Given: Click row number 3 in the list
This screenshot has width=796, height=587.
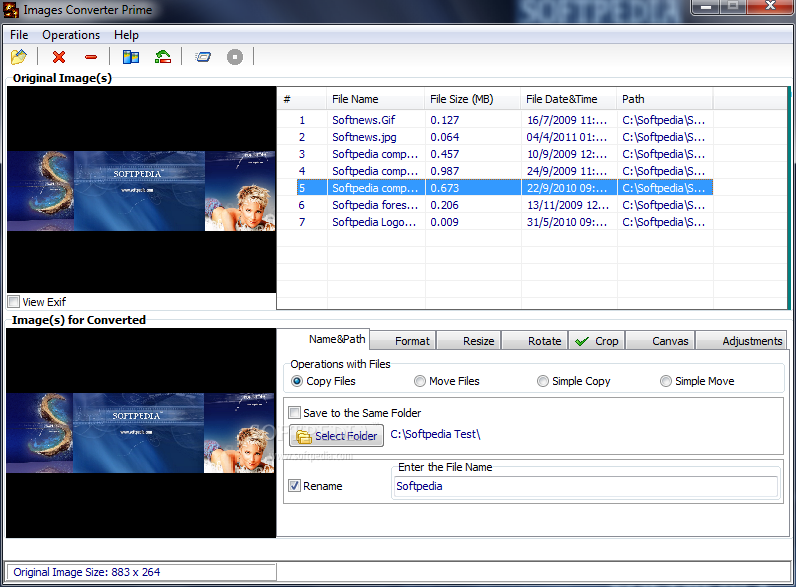Looking at the screenshot, I should (x=302, y=154).
